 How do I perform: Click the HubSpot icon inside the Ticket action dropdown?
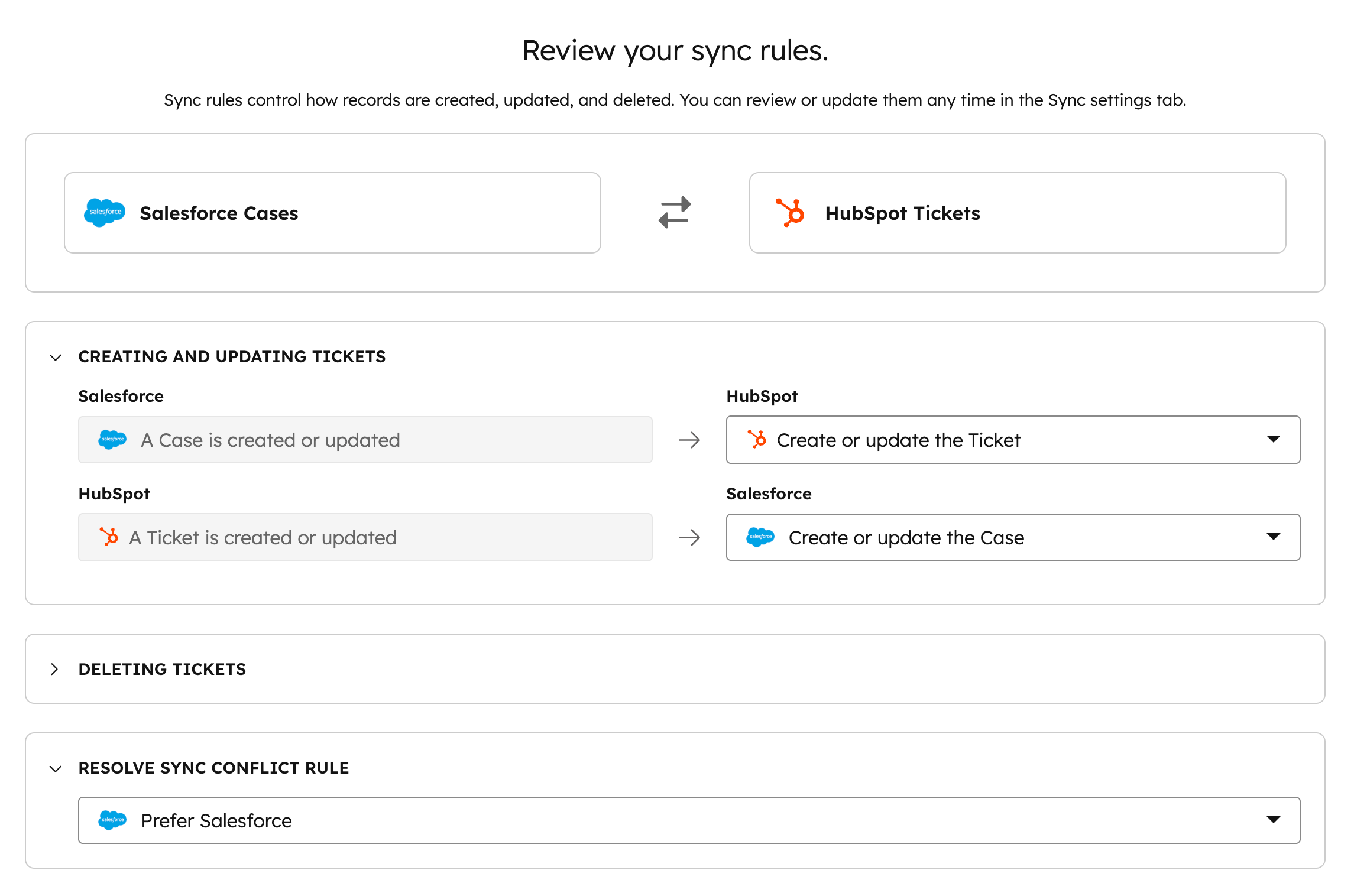pyautogui.click(x=759, y=440)
